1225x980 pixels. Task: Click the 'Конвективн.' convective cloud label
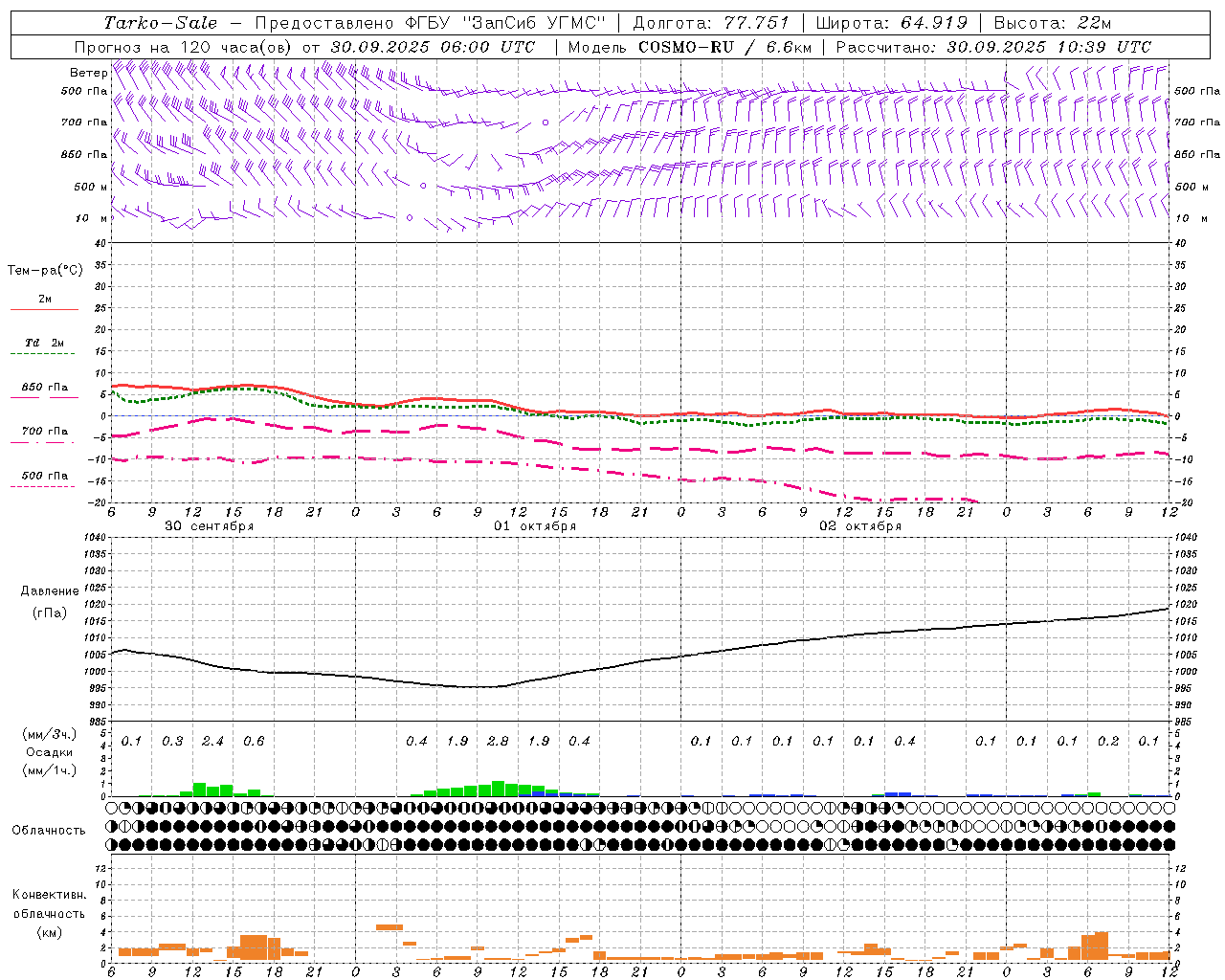49,895
